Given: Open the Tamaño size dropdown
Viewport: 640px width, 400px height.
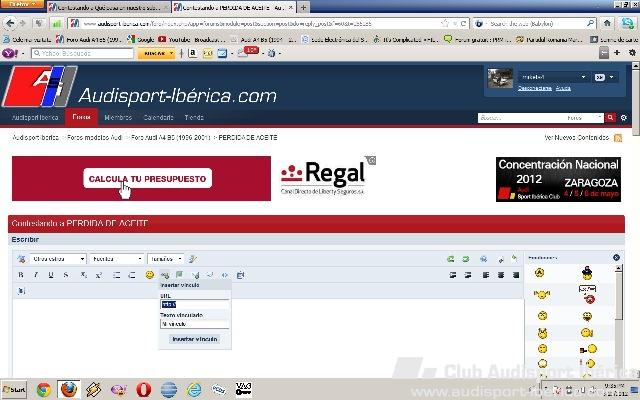Looking at the screenshot, I should (x=165, y=259).
